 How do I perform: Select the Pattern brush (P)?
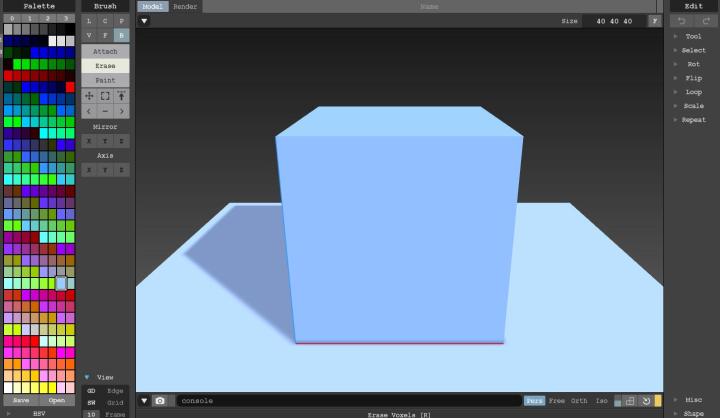pos(121,21)
